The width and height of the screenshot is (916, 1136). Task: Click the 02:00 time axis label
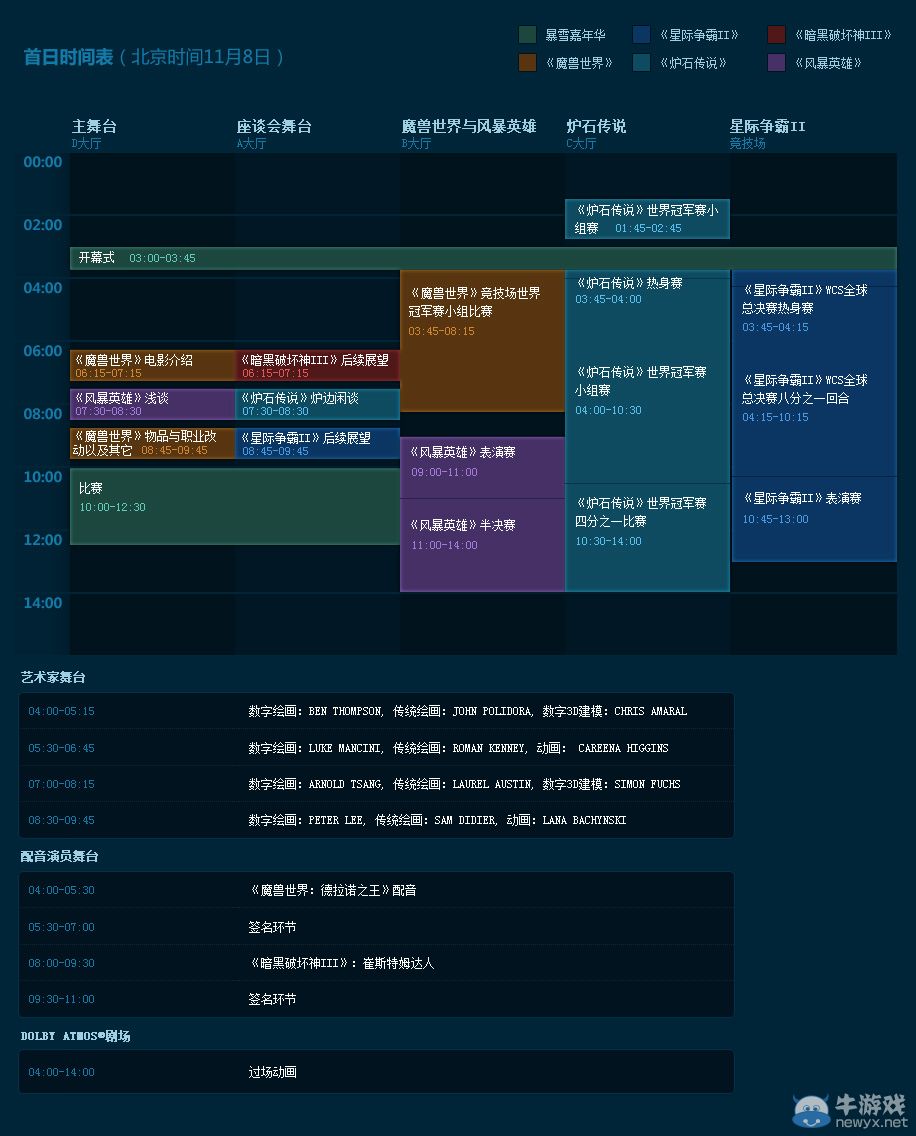point(43,225)
